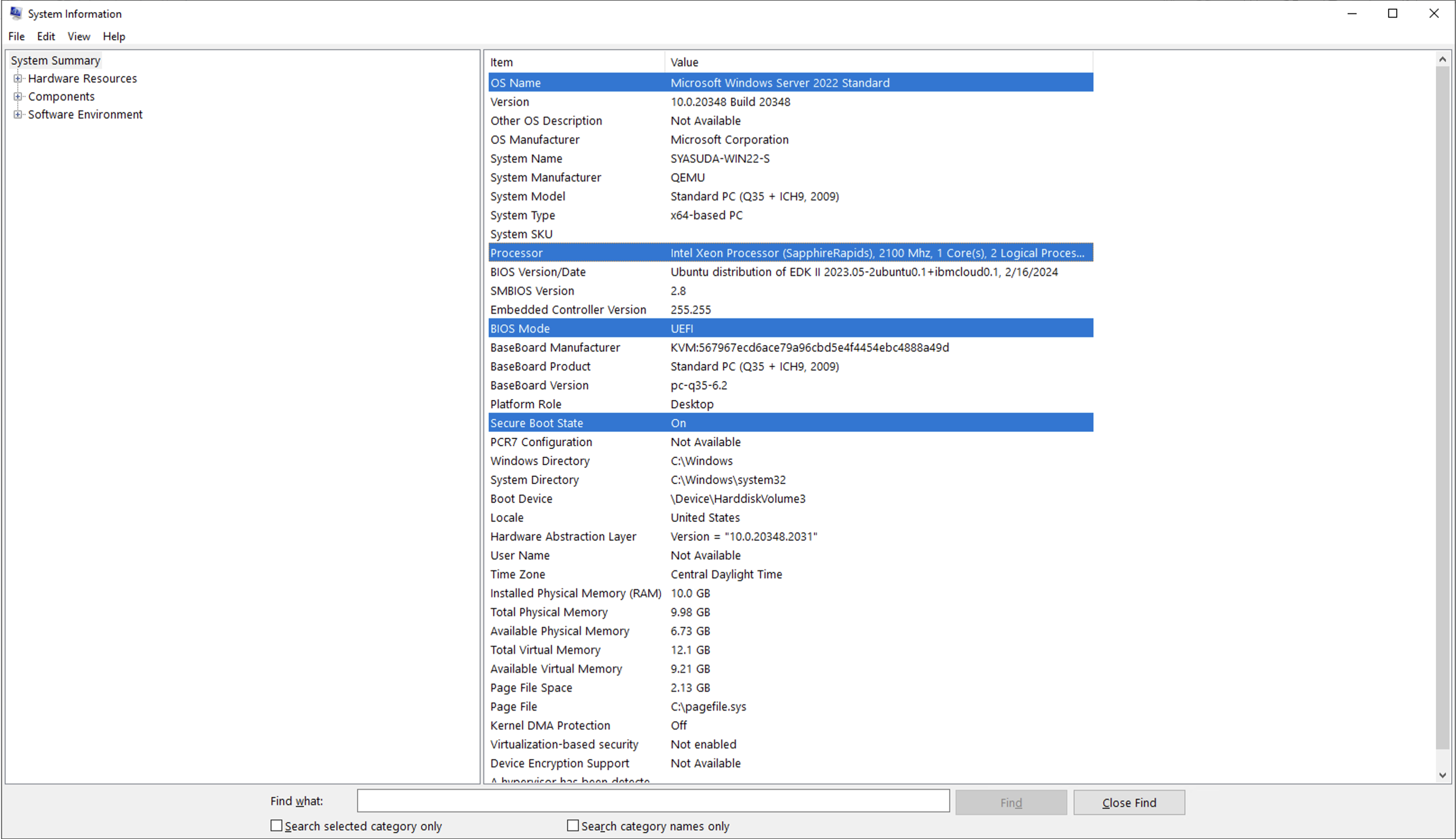
Task: Click the scroll down arrow
Action: [x=1442, y=775]
